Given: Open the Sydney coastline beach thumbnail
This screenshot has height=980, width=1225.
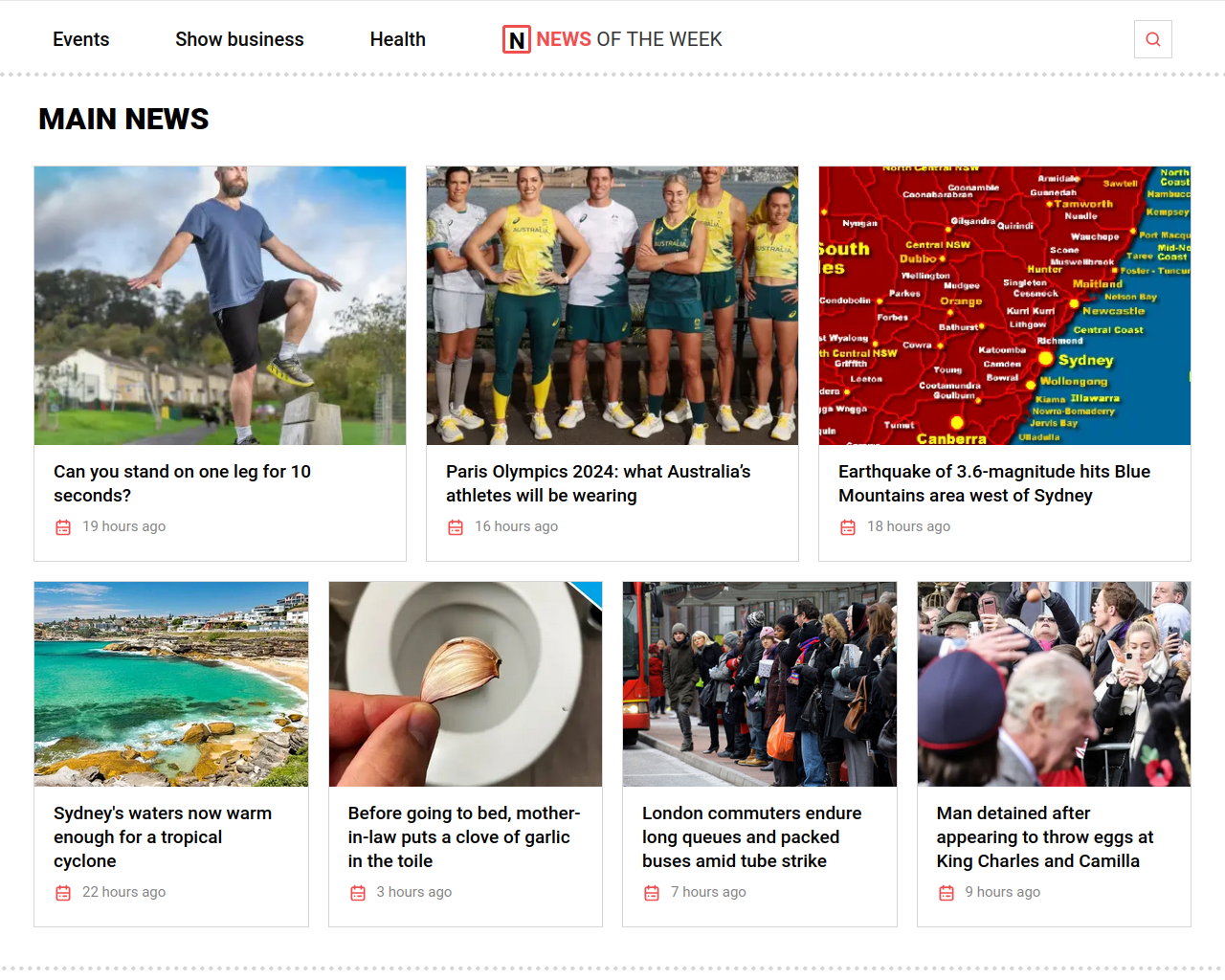Looking at the screenshot, I should coord(171,684).
